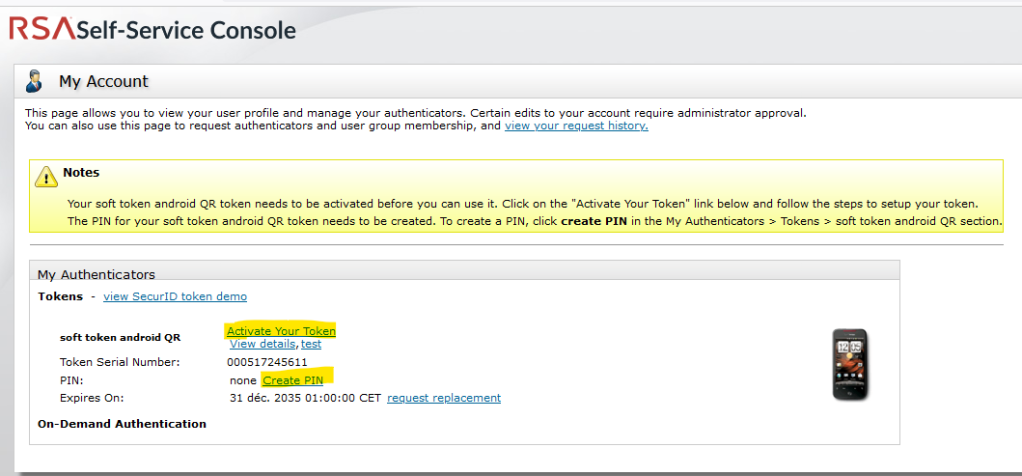This screenshot has width=1022, height=476.
Task: Open the view your request history link
Action: point(576,126)
